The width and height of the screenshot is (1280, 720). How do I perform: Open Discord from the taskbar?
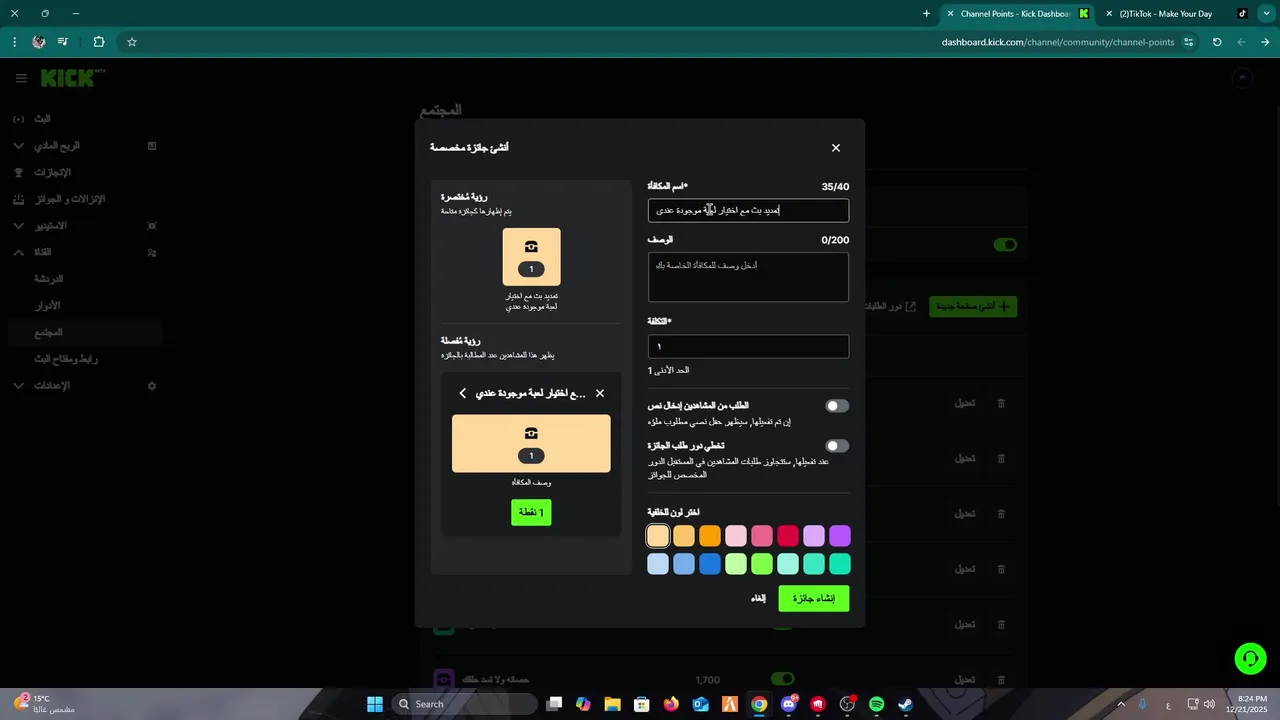click(789, 704)
